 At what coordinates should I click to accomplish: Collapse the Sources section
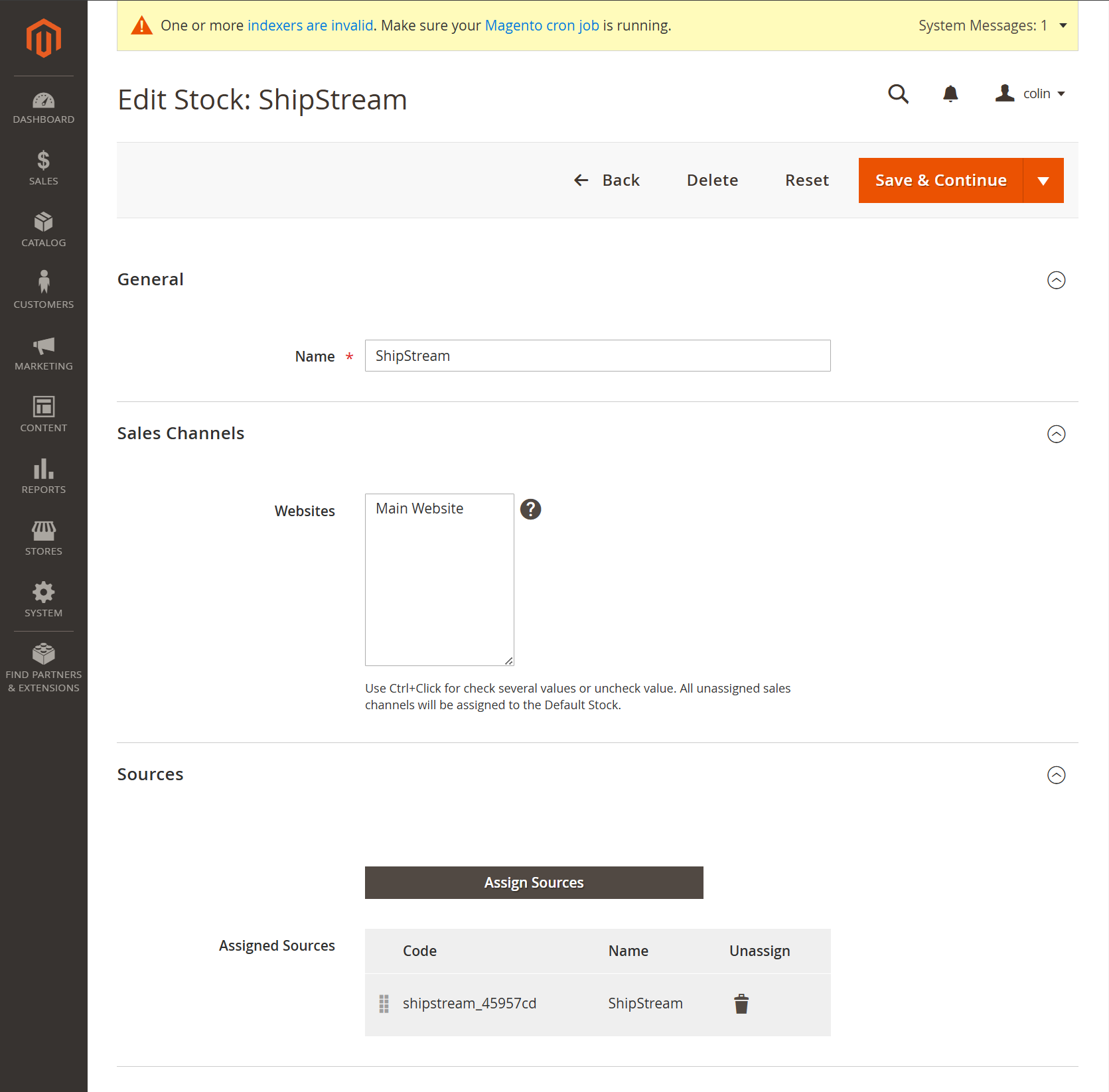click(1056, 775)
